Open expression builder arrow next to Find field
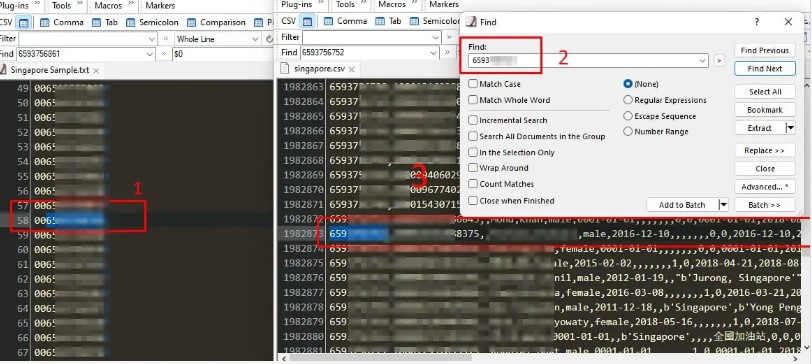The image size is (812, 364). pos(718,61)
